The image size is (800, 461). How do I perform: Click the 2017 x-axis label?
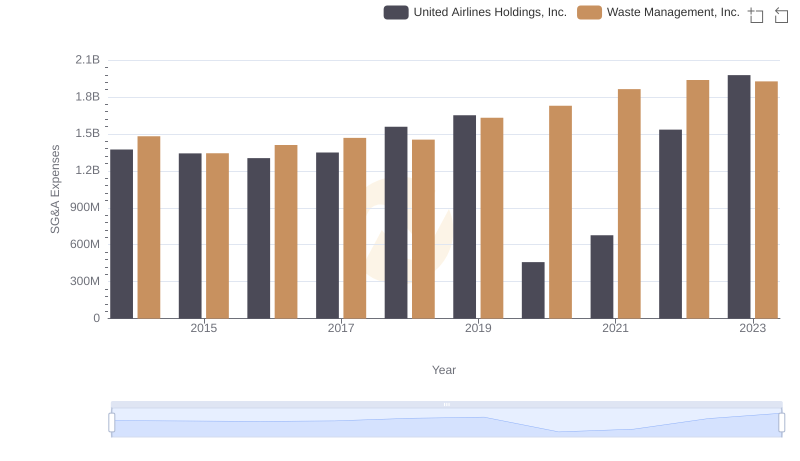pyautogui.click(x=341, y=328)
